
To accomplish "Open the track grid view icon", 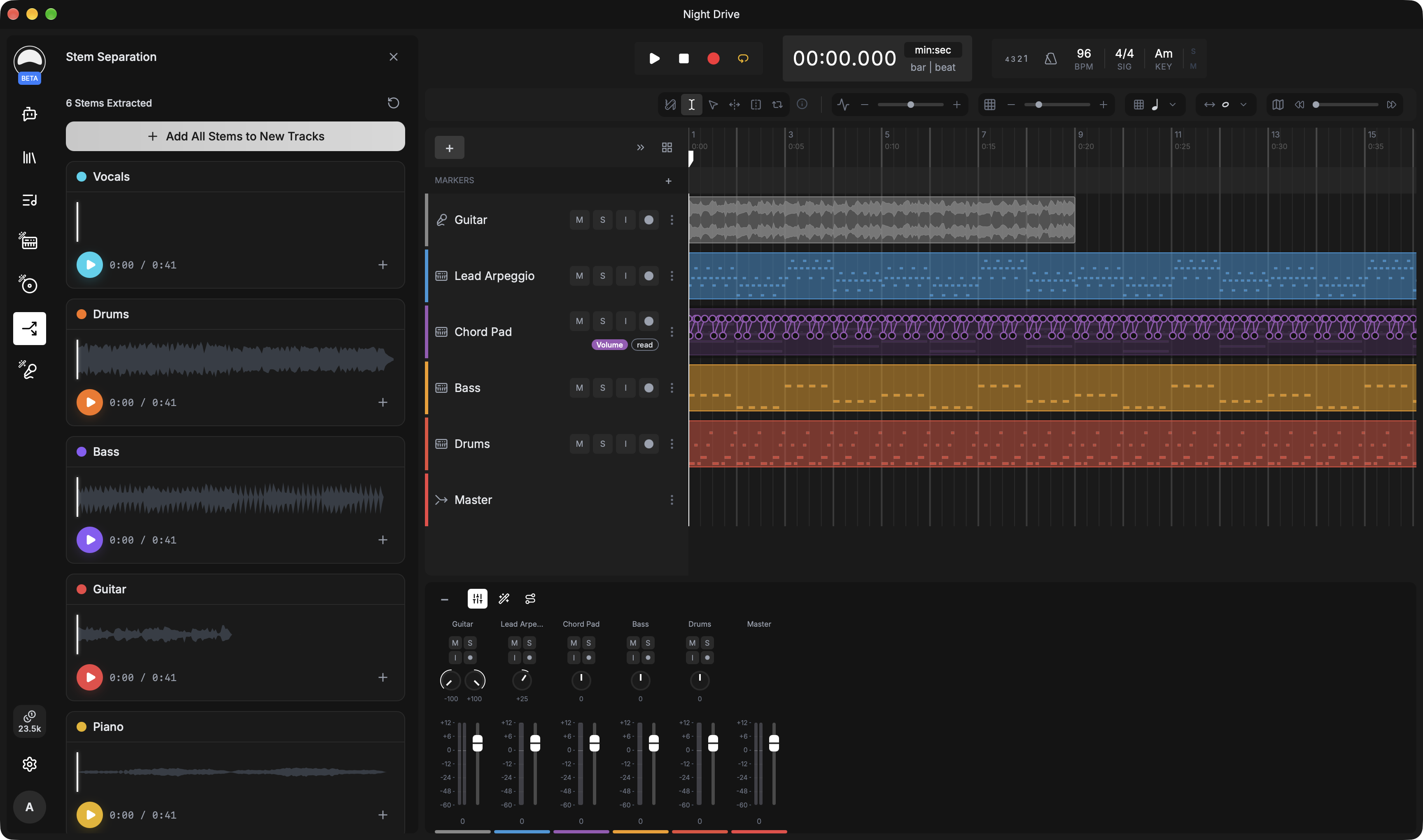I will pyautogui.click(x=667, y=147).
